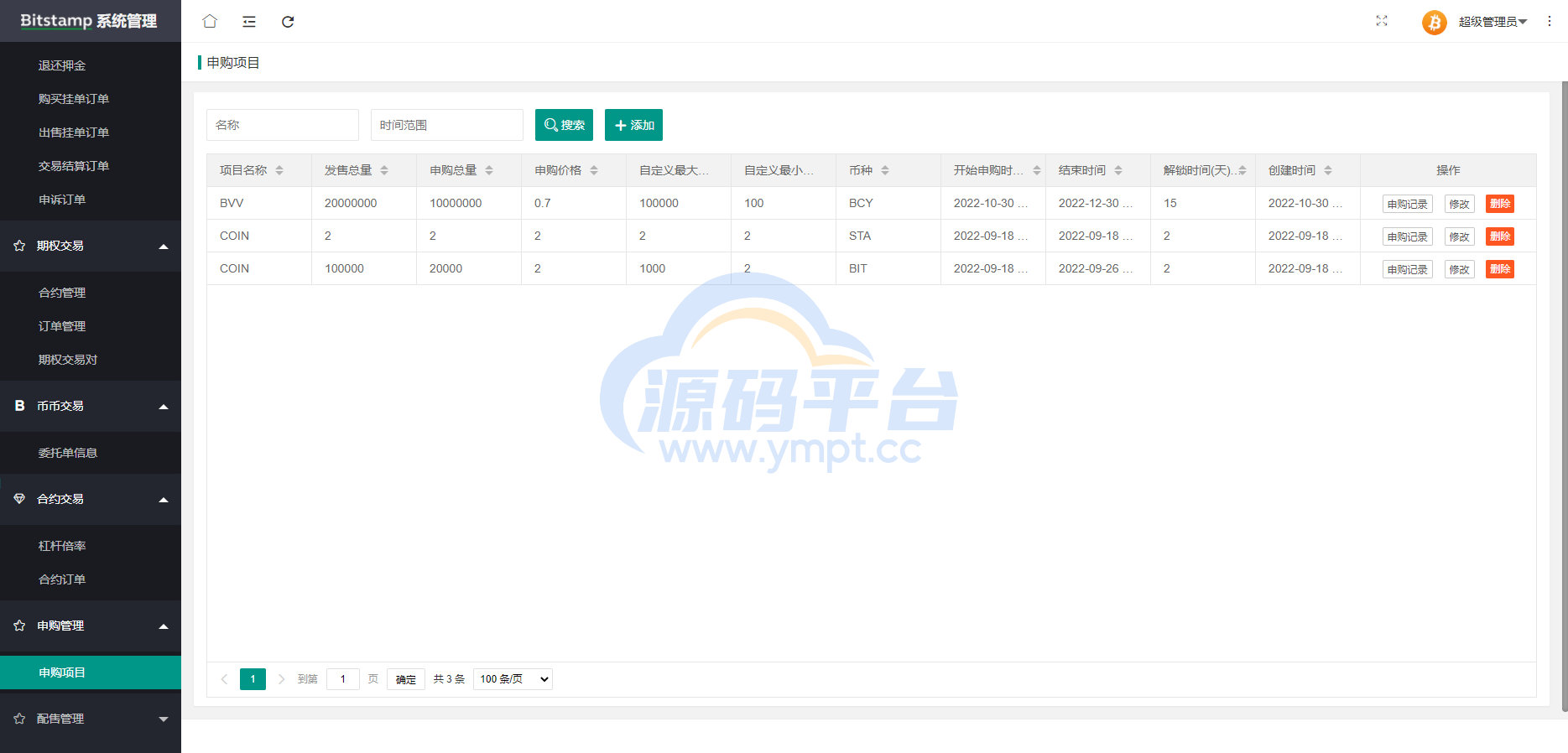The height and width of the screenshot is (753, 1568).
Task: Go to previous page arrow
Action: pyautogui.click(x=224, y=679)
